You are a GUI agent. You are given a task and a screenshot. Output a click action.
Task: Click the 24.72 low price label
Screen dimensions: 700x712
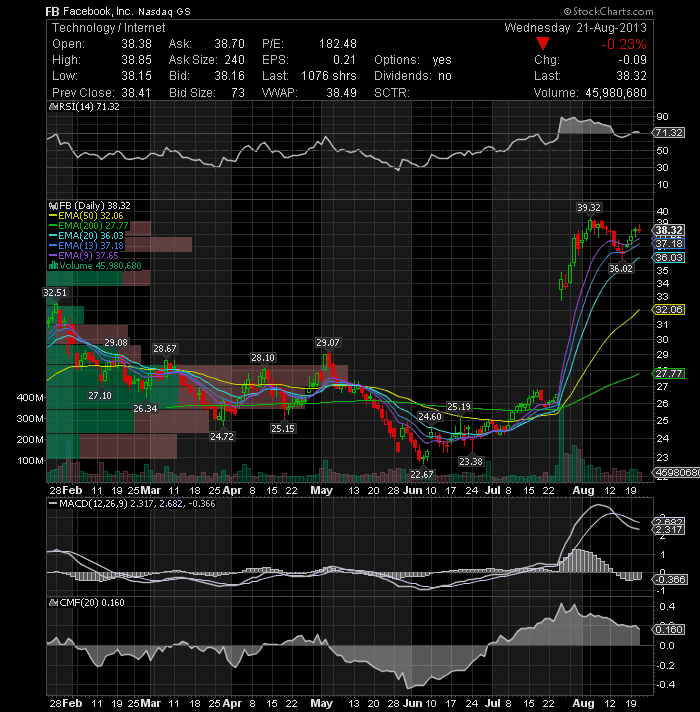pyautogui.click(x=222, y=436)
